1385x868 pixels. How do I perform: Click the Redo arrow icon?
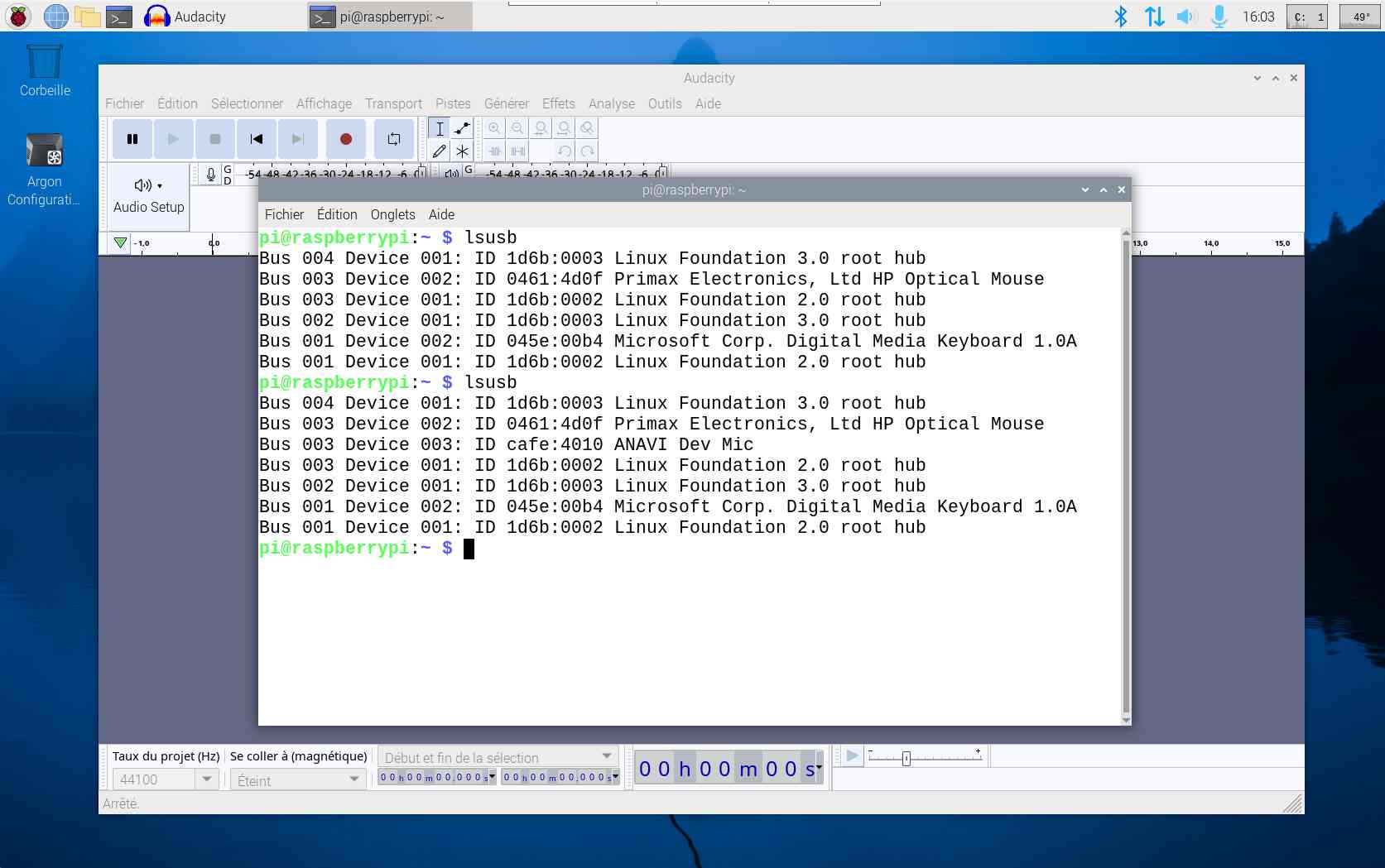click(587, 151)
